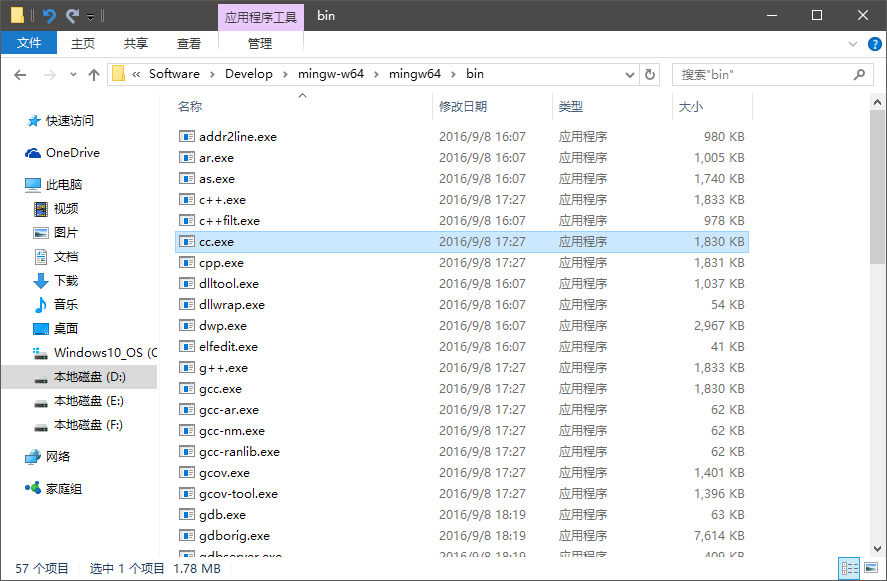Image resolution: width=887 pixels, height=581 pixels.
Task: Navigate to parent folder with up arrow button
Action: click(94, 73)
